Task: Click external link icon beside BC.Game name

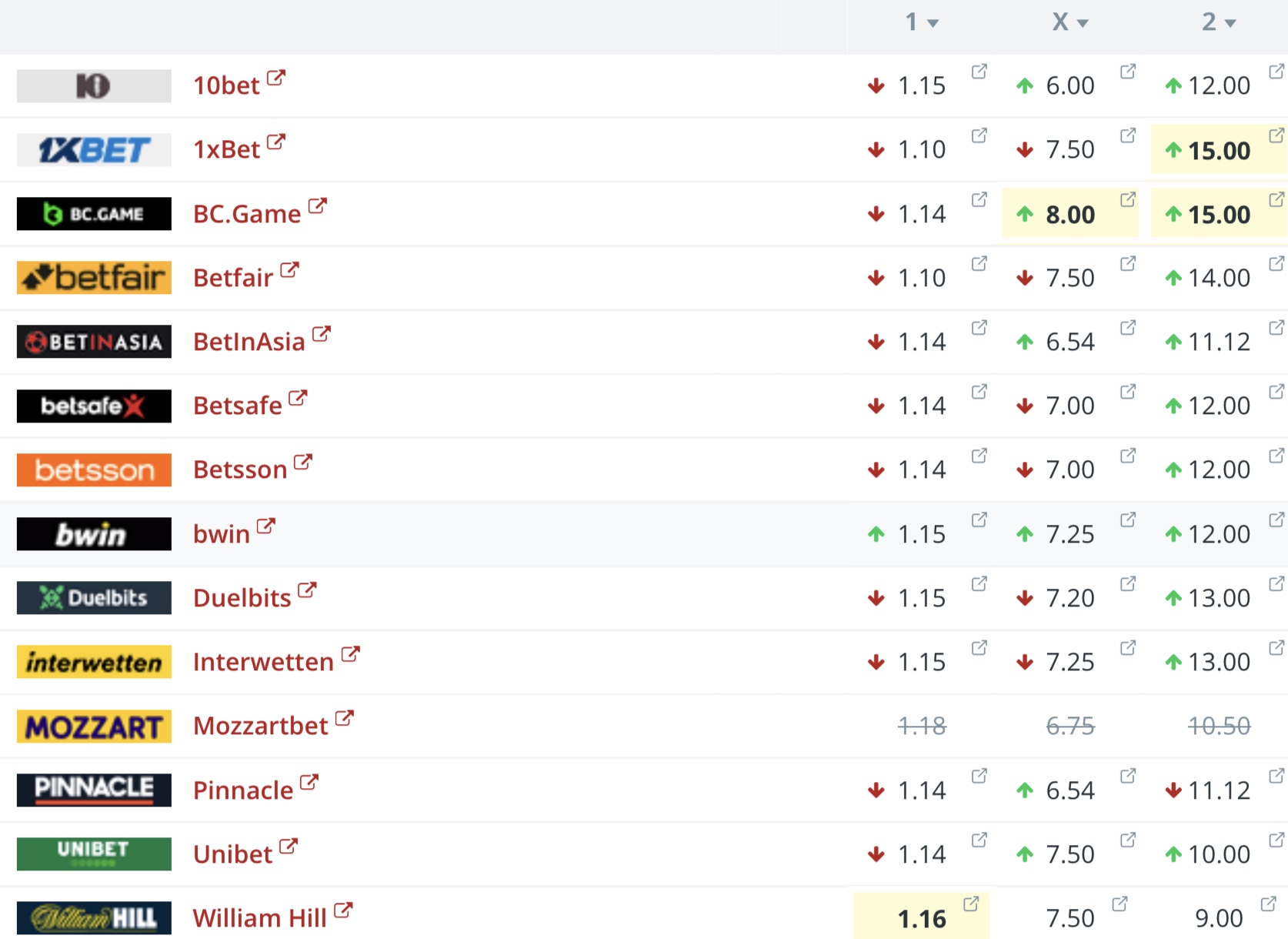Action: [x=317, y=206]
